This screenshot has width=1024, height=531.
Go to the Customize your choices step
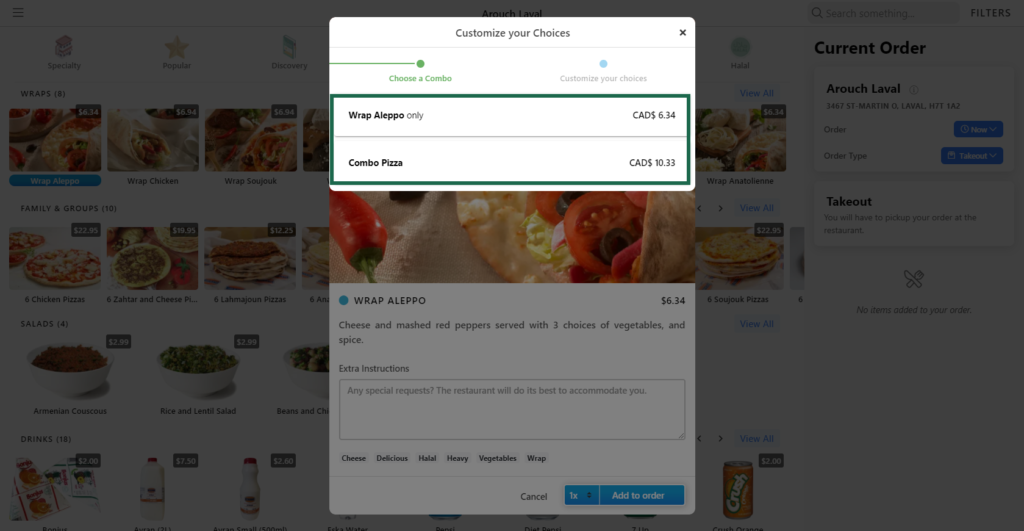pos(603,71)
